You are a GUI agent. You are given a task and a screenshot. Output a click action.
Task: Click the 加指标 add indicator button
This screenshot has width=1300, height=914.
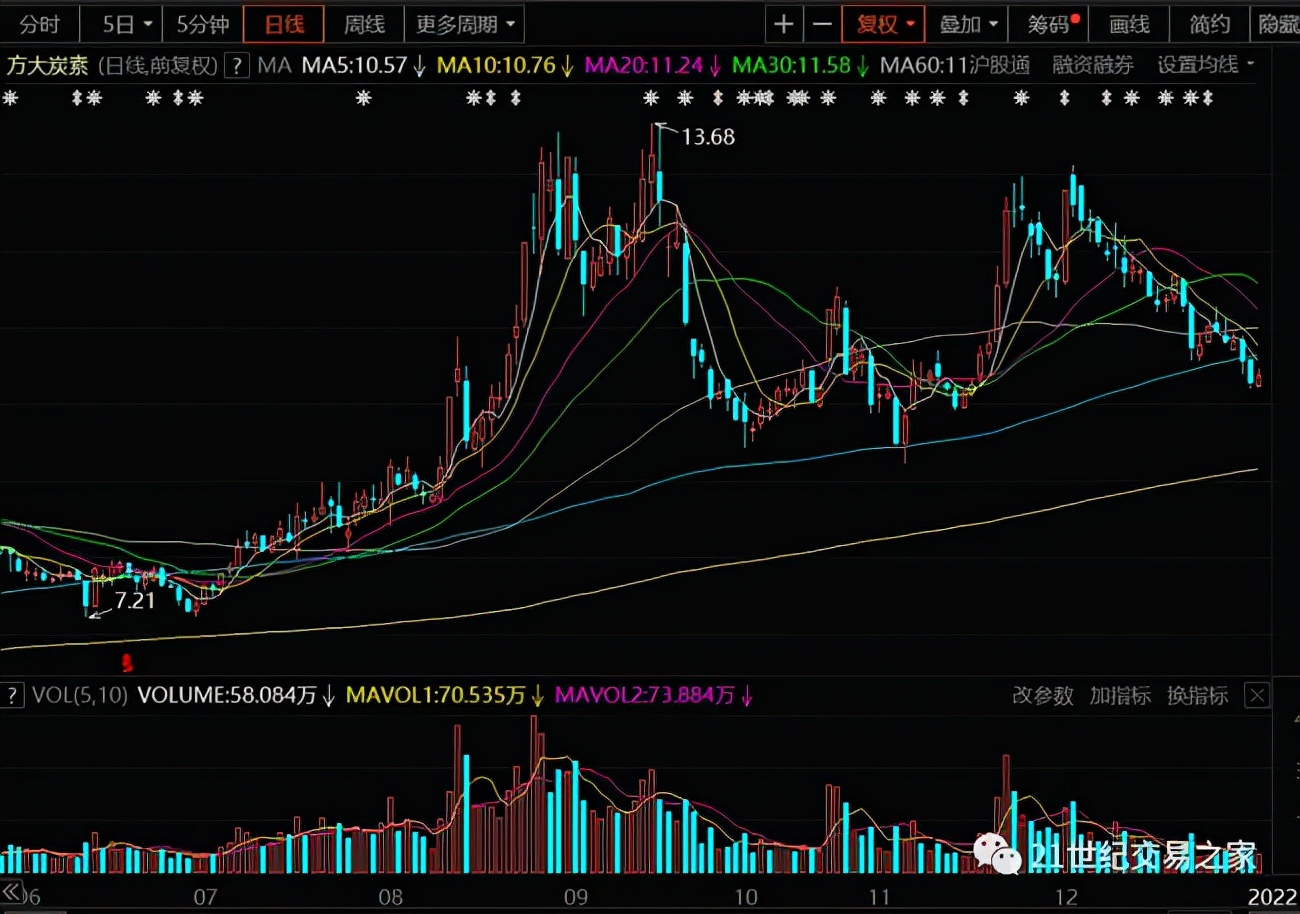[x=1120, y=695]
